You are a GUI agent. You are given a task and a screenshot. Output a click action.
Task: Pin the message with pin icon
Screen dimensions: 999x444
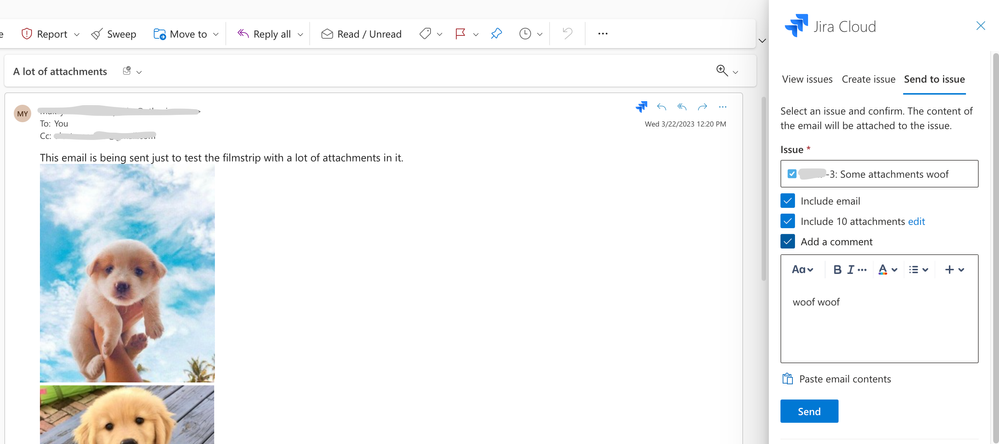(496, 34)
